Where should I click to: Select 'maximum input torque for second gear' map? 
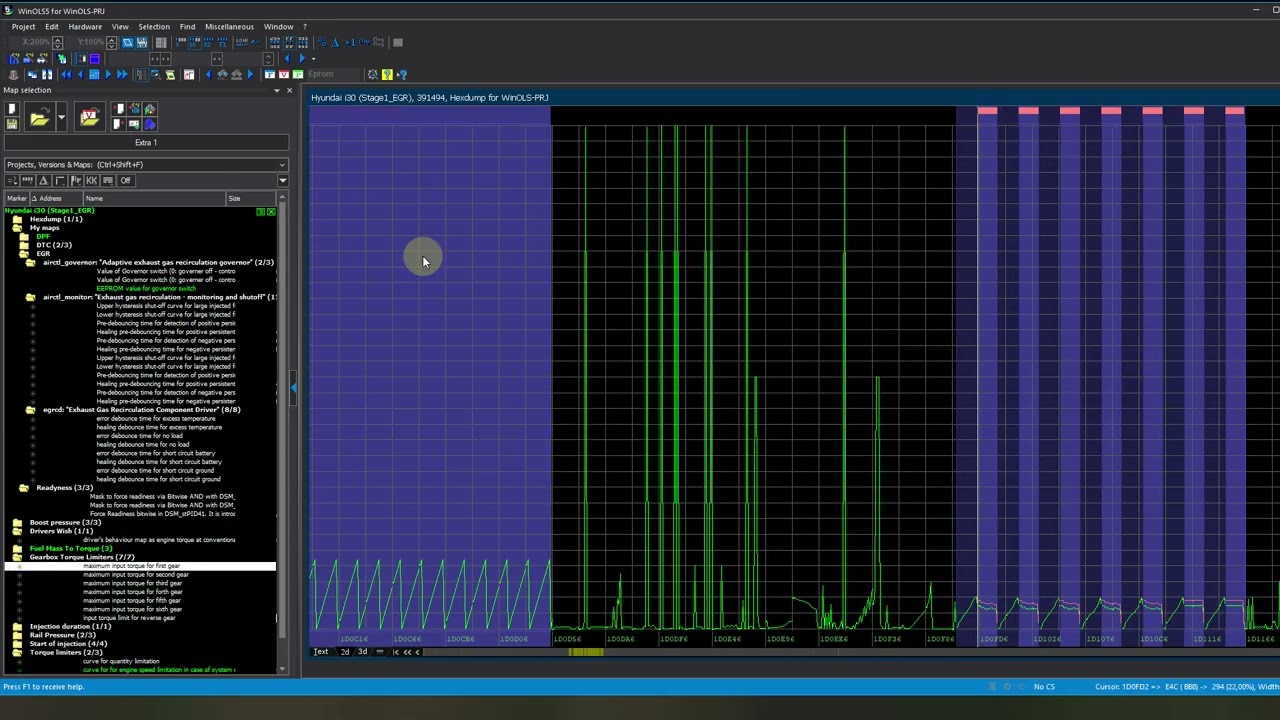coord(136,575)
